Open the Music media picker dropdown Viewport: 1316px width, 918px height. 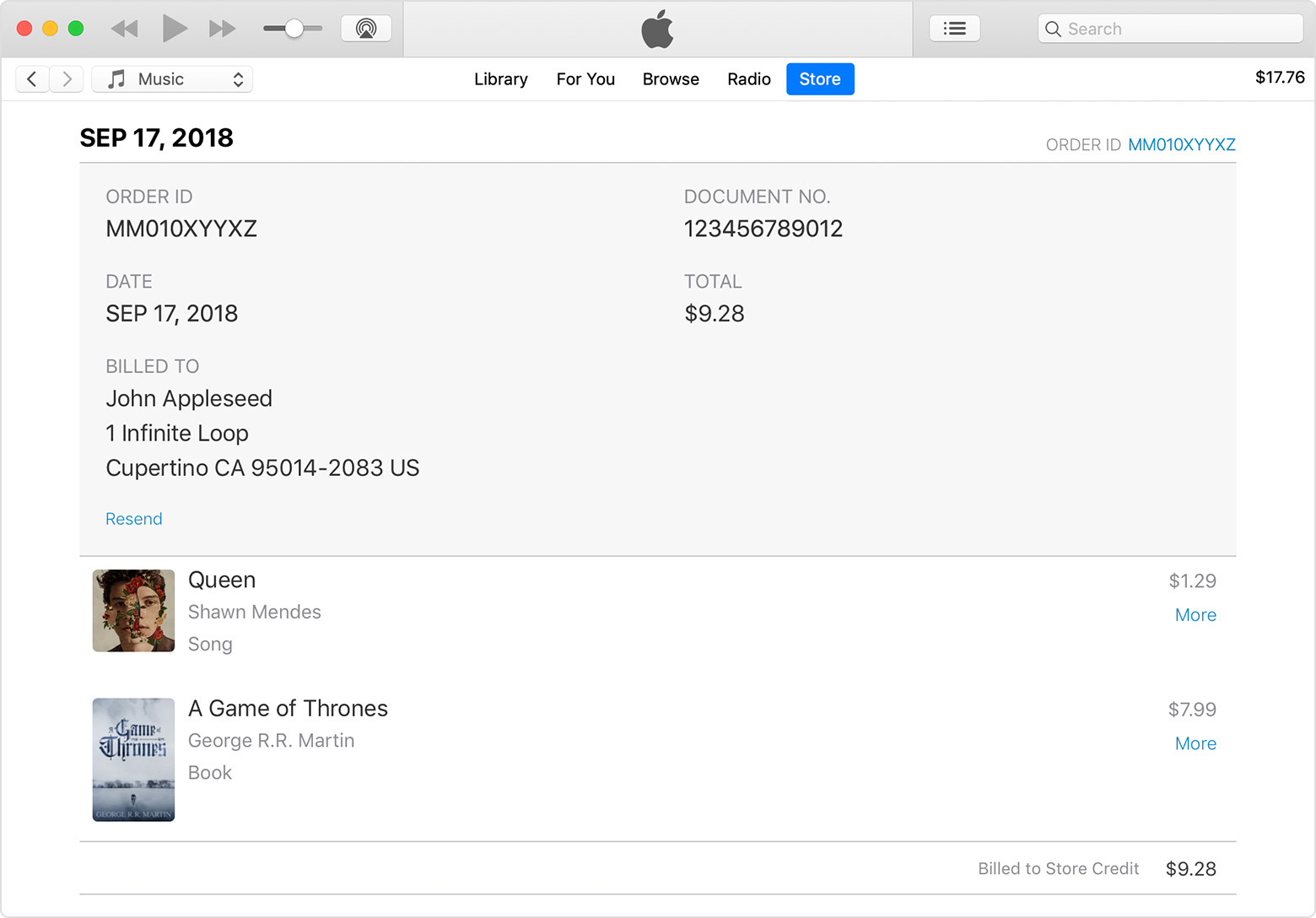click(172, 79)
